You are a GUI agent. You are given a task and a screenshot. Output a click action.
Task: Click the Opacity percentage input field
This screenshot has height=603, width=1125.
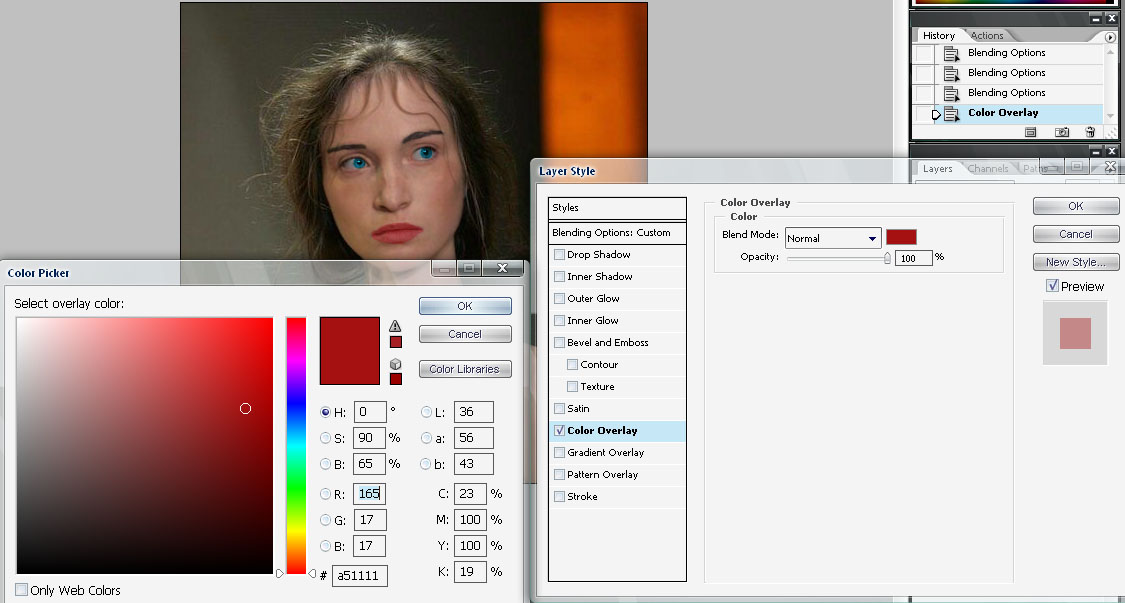point(913,258)
